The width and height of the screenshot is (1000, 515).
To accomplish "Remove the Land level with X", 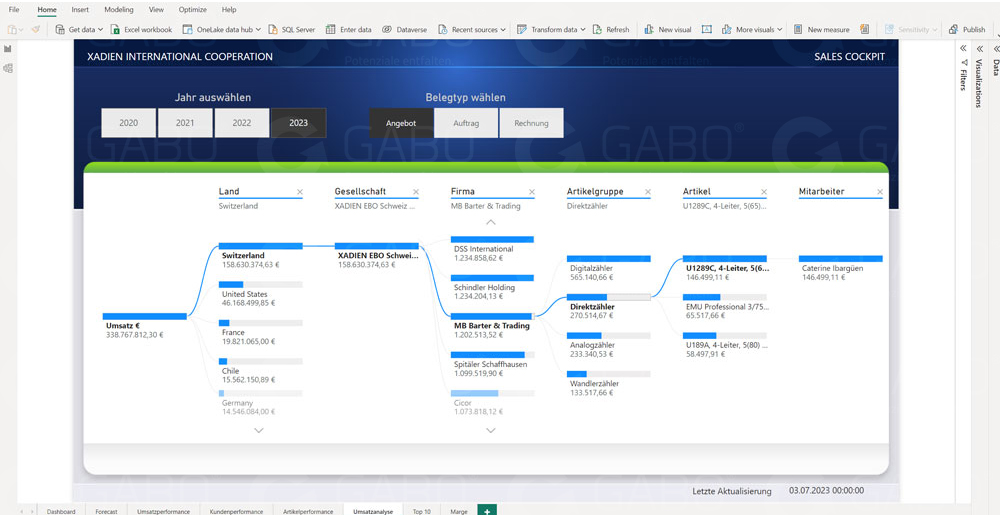I will tap(300, 192).
